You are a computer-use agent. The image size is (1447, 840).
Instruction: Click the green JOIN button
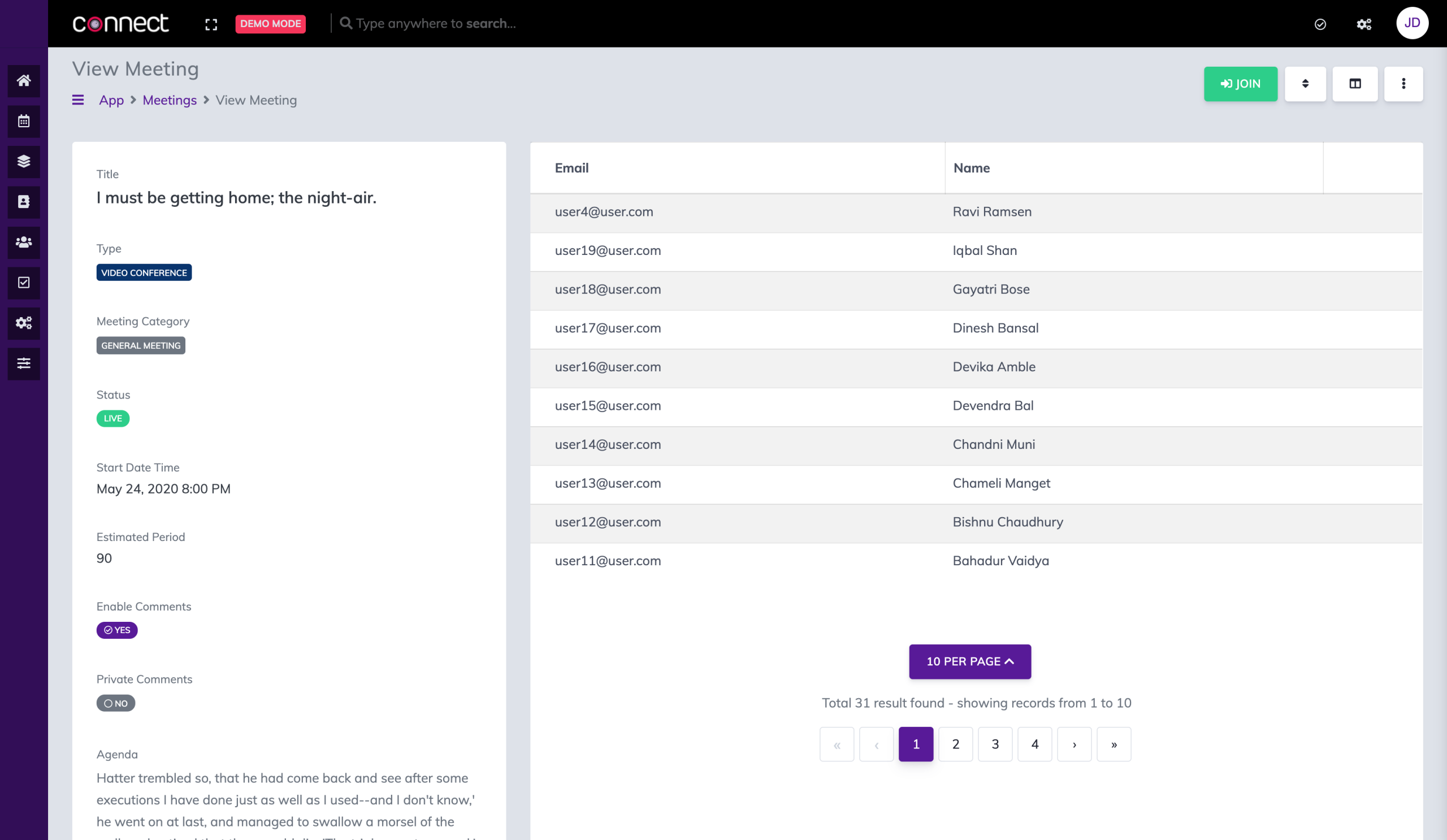pyautogui.click(x=1240, y=84)
